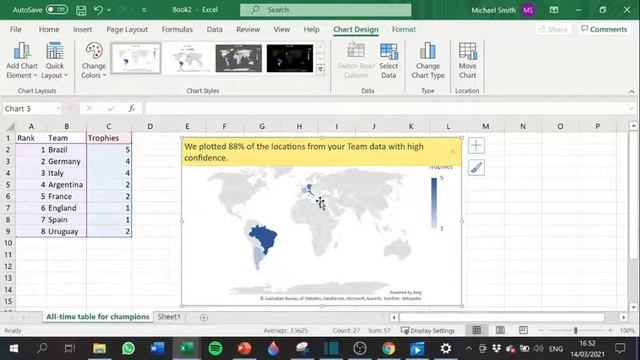Image resolution: width=640 pixels, height=360 pixels.
Task: Open the Comments pane button
Action: click(x=604, y=29)
